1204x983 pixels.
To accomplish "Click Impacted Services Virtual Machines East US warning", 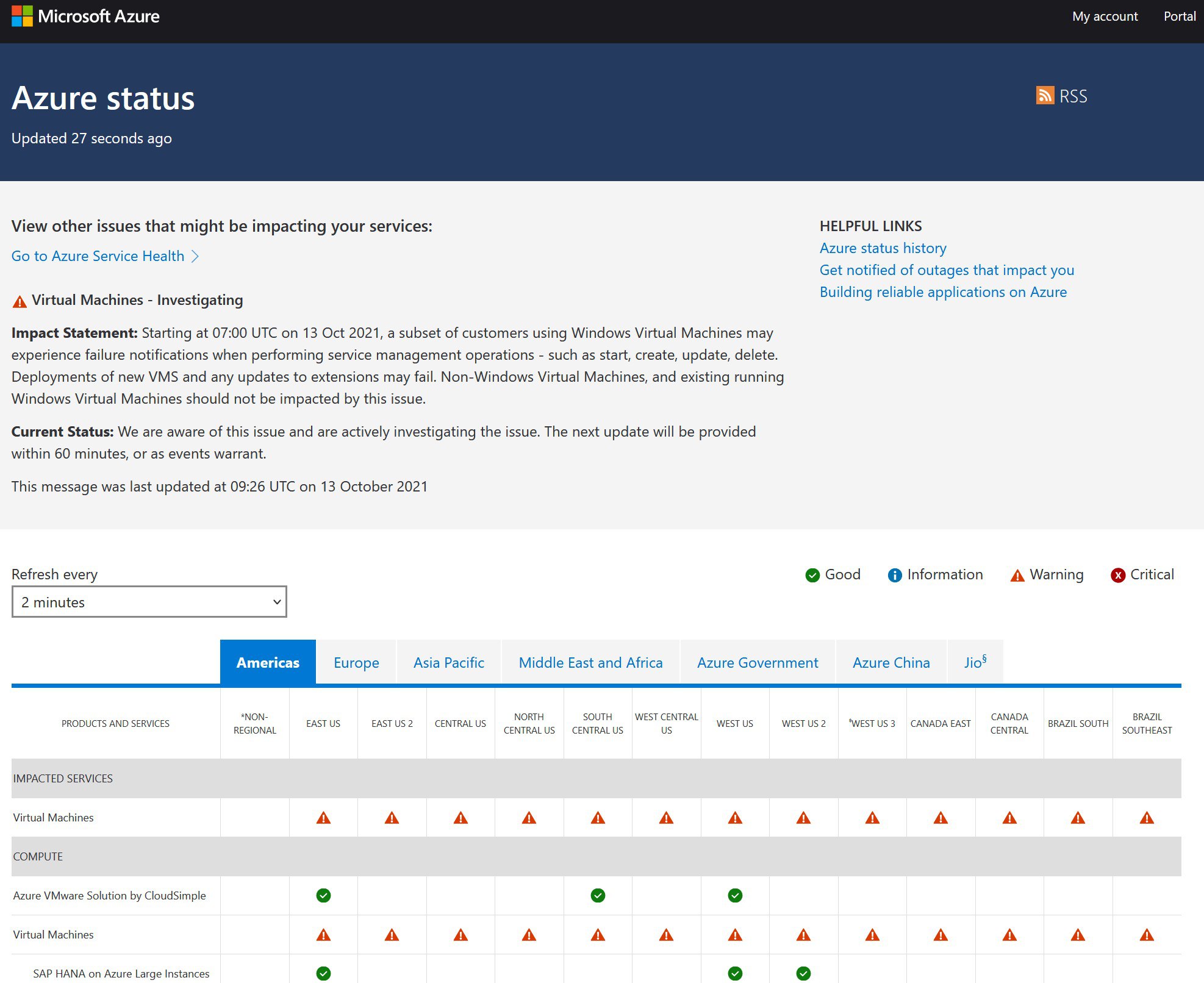I will point(323,818).
